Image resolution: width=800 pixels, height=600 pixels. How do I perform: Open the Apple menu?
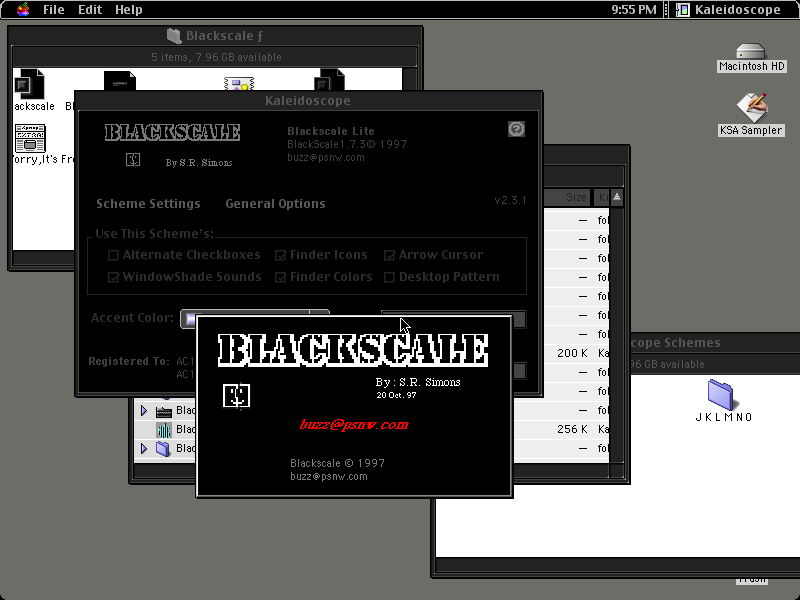pyautogui.click(x=23, y=9)
